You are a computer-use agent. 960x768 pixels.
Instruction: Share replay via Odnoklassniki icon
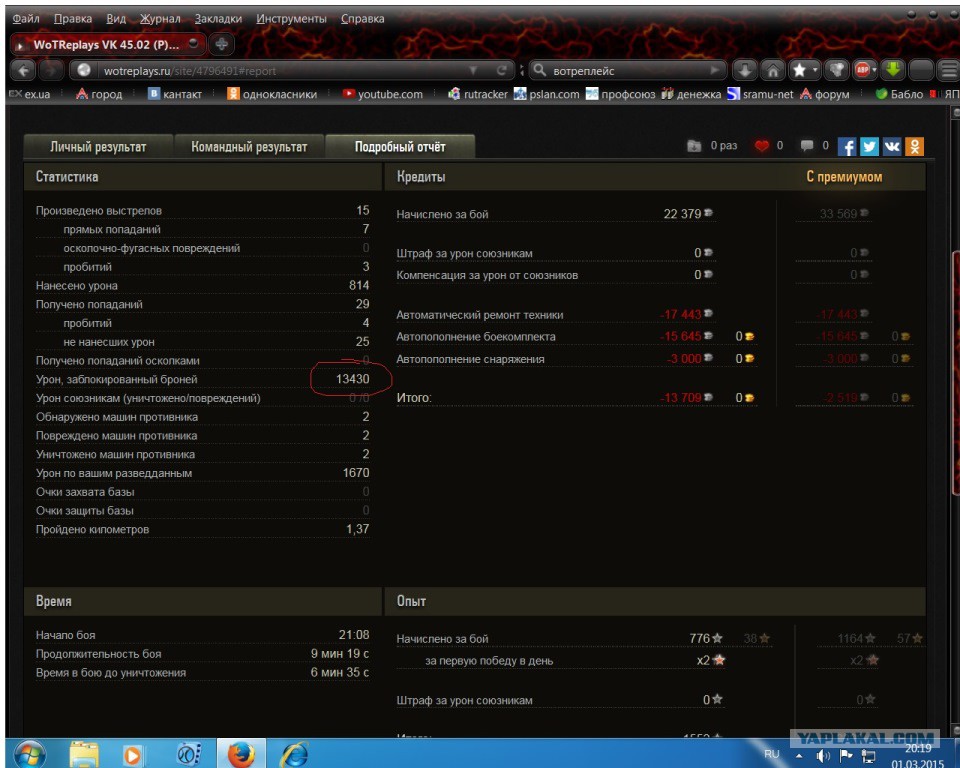click(x=914, y=146)
